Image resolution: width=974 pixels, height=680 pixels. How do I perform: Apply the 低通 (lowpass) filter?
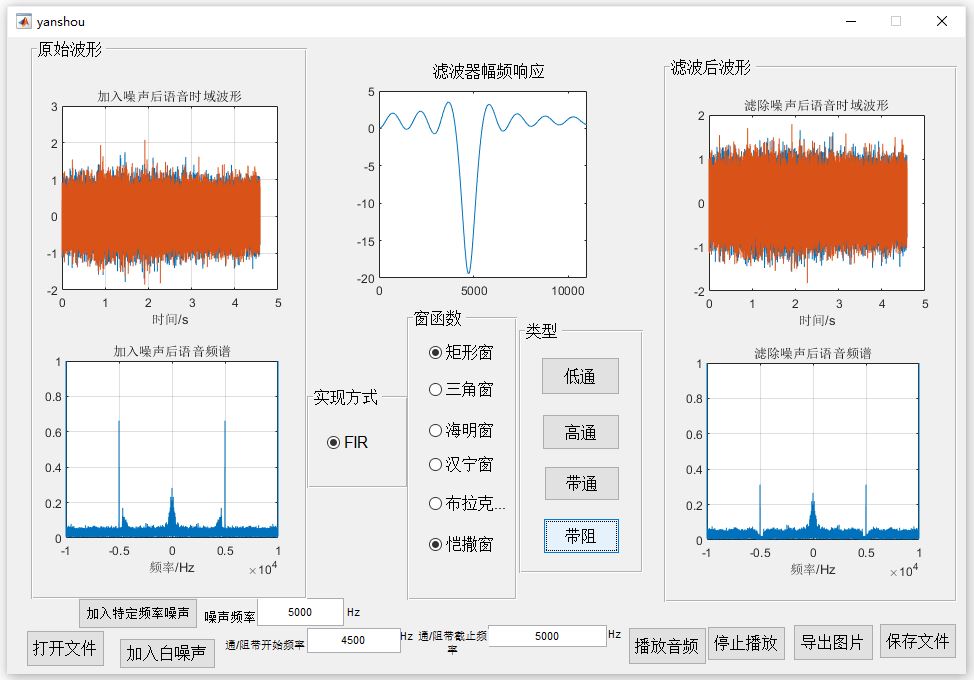coord(581,376)
